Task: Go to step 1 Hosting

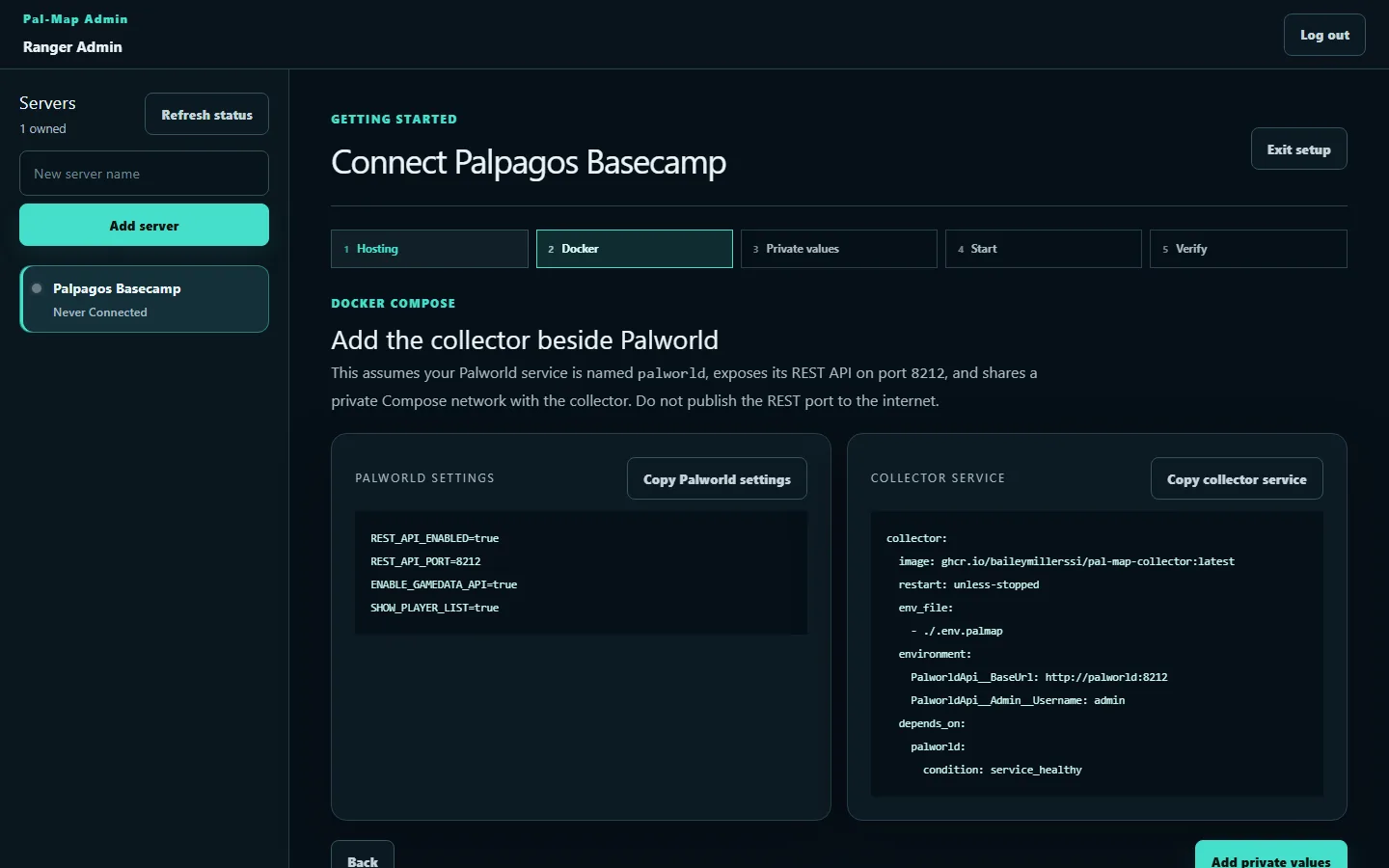Action: [x=429, y=249]
